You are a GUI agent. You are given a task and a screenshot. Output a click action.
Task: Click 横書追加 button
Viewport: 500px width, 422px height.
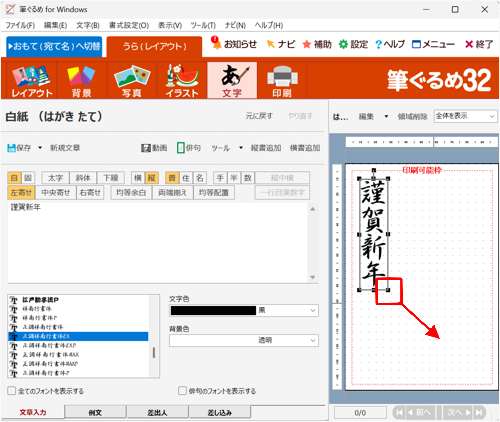[x=305, y=148]
